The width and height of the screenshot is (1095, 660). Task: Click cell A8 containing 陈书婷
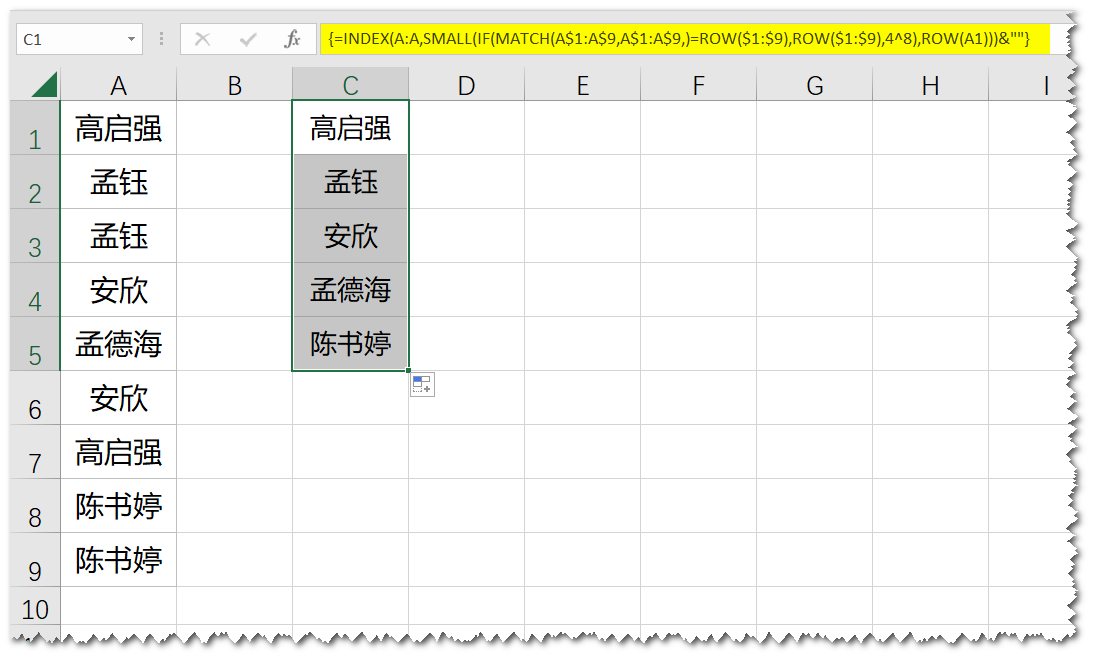click(x=118, y=506)
